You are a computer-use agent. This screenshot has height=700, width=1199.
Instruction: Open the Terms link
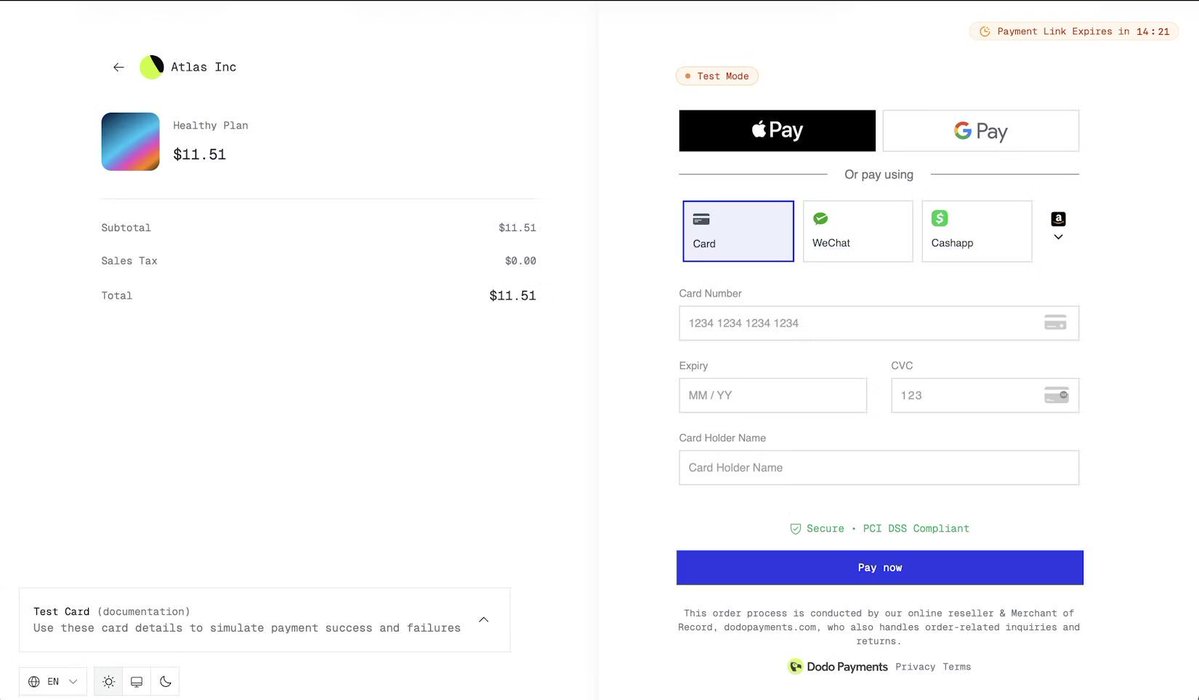pyautogui.click(x=957, y=667)
